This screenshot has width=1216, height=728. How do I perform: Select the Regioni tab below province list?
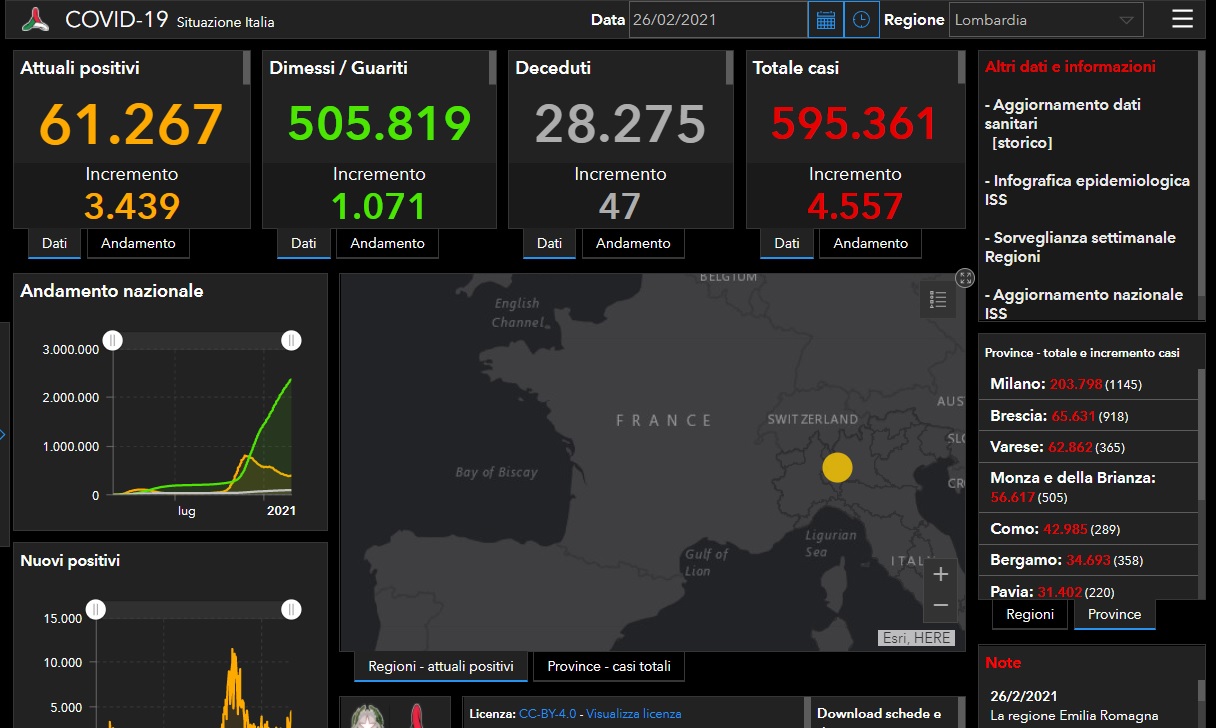click(1030, 614)
